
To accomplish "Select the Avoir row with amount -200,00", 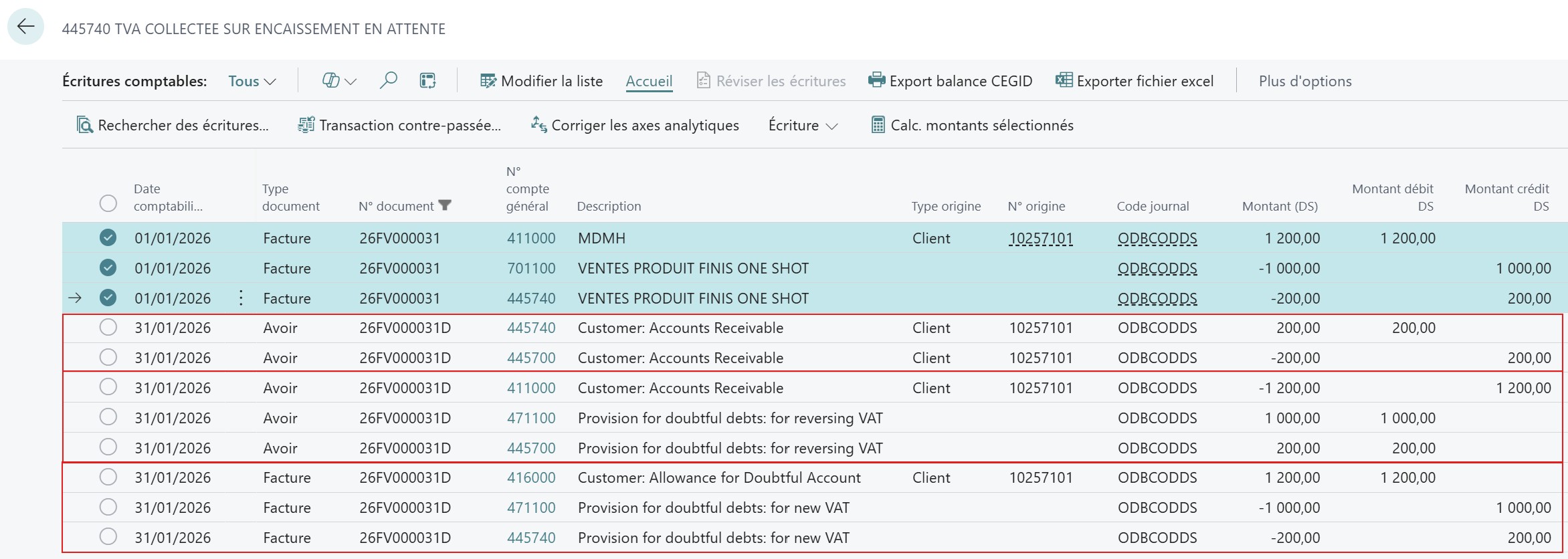I will (x=108, y=357).
